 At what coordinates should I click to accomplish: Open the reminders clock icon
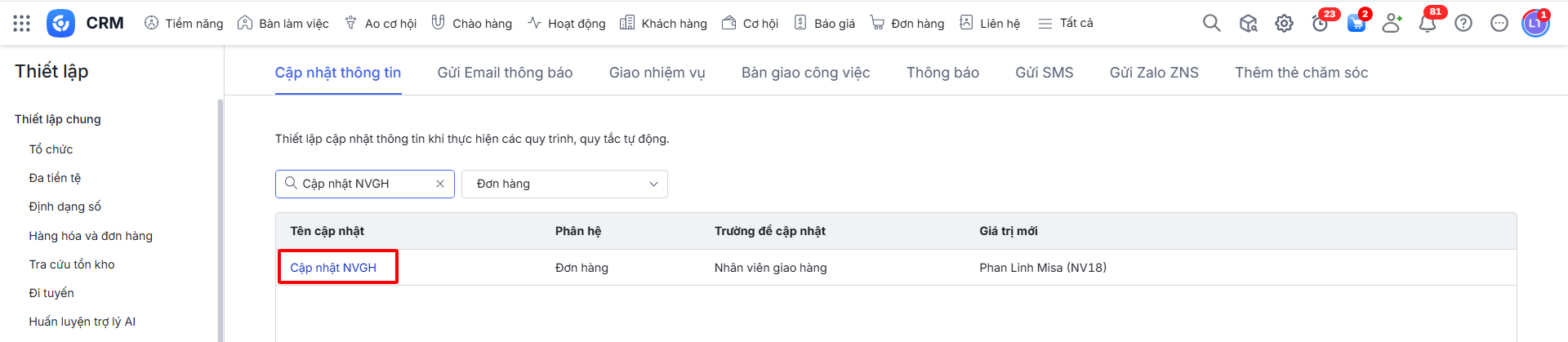point(1320,23)
